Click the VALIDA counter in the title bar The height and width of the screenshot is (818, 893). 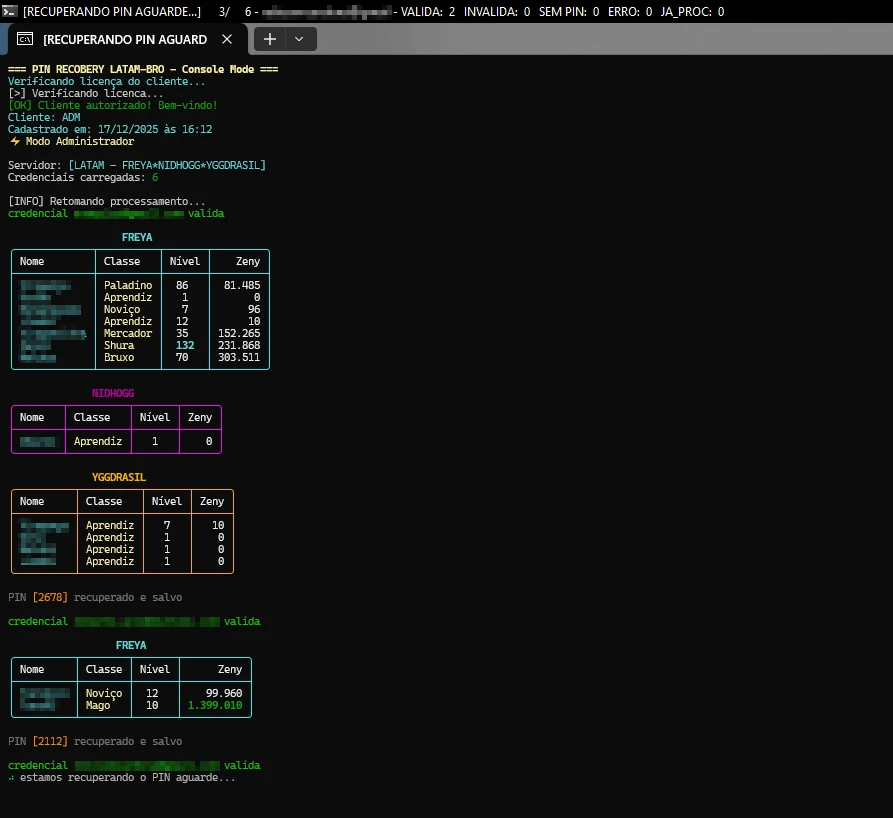click(428, 11)
